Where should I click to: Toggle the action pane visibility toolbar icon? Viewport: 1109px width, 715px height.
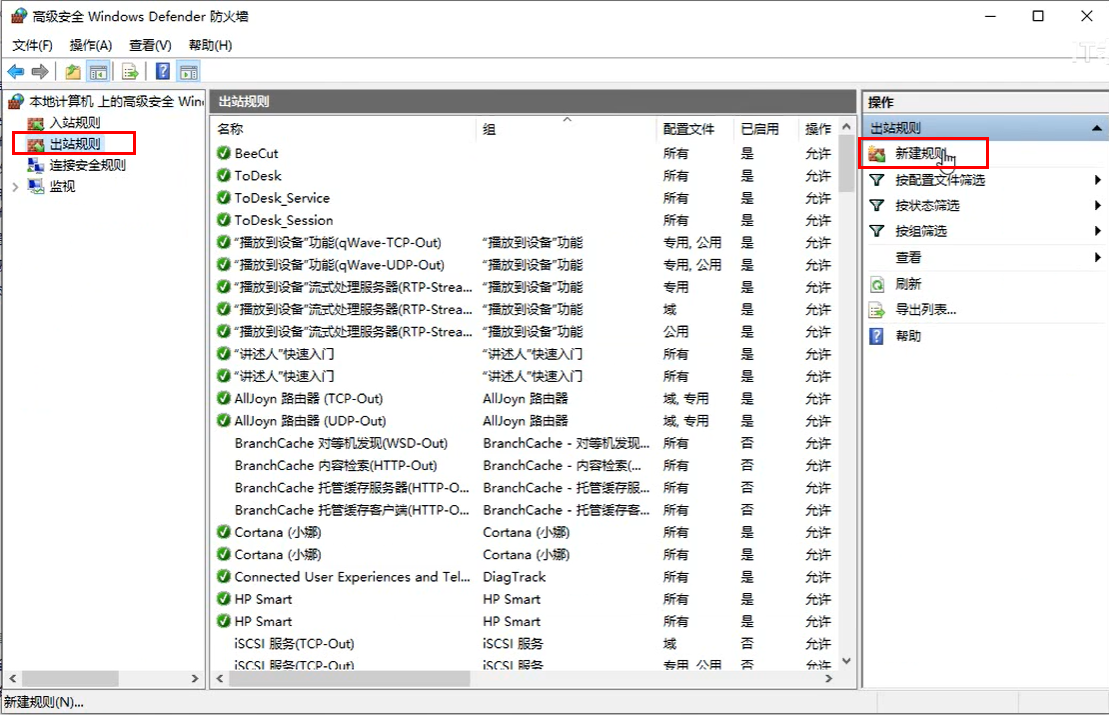click(x=189, y=71)
